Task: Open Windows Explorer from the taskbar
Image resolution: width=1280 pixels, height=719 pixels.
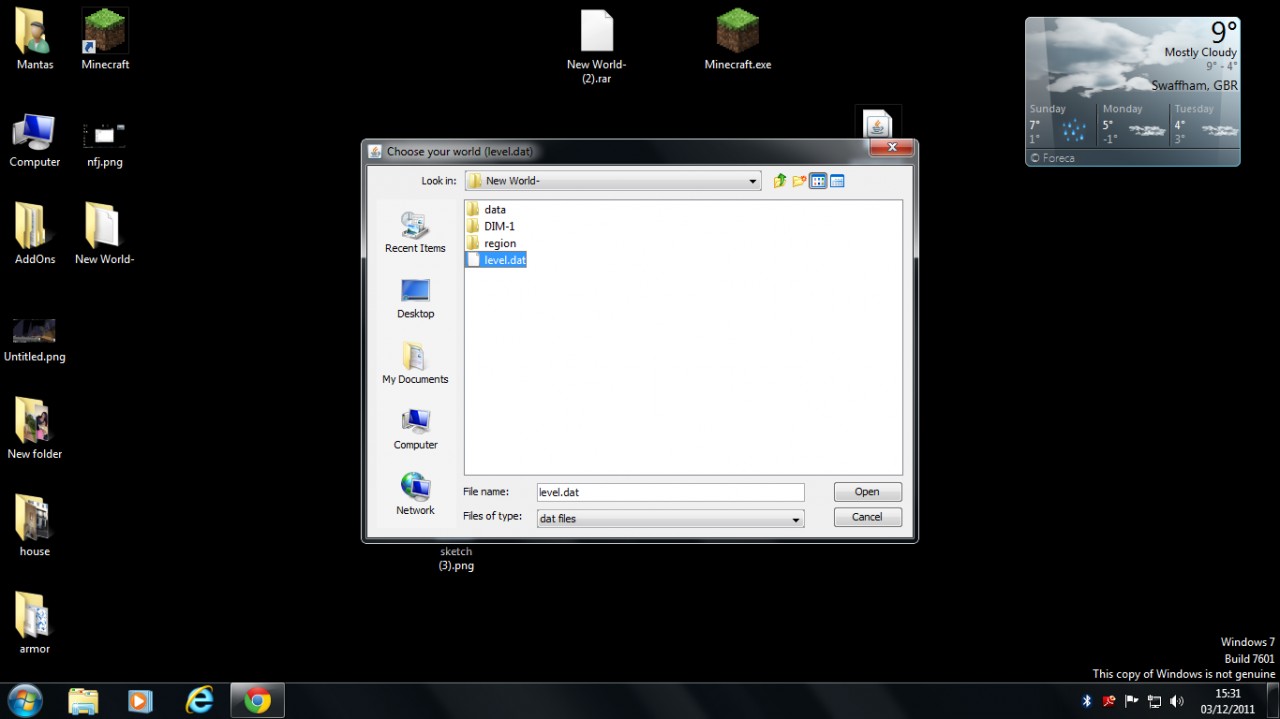Action: pyautogui.click(x=83, y=701)
